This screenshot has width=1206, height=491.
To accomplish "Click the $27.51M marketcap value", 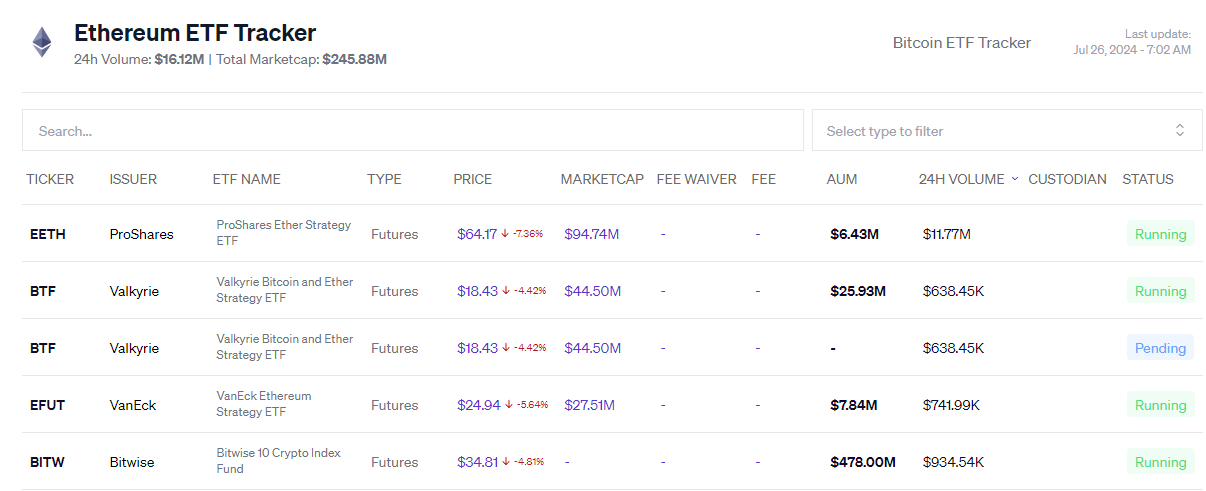I will click(x=590, y=405).
